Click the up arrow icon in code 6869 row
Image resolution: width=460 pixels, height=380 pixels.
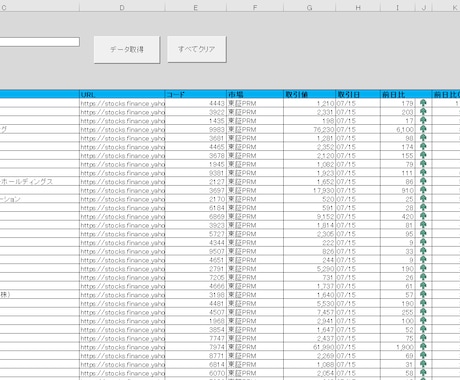coord(423,216)
